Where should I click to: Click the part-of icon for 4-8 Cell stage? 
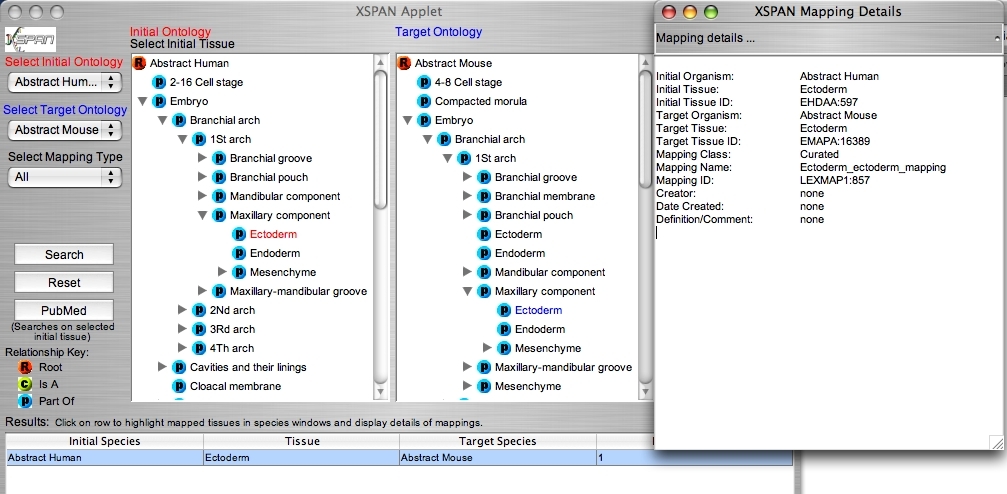424,82
